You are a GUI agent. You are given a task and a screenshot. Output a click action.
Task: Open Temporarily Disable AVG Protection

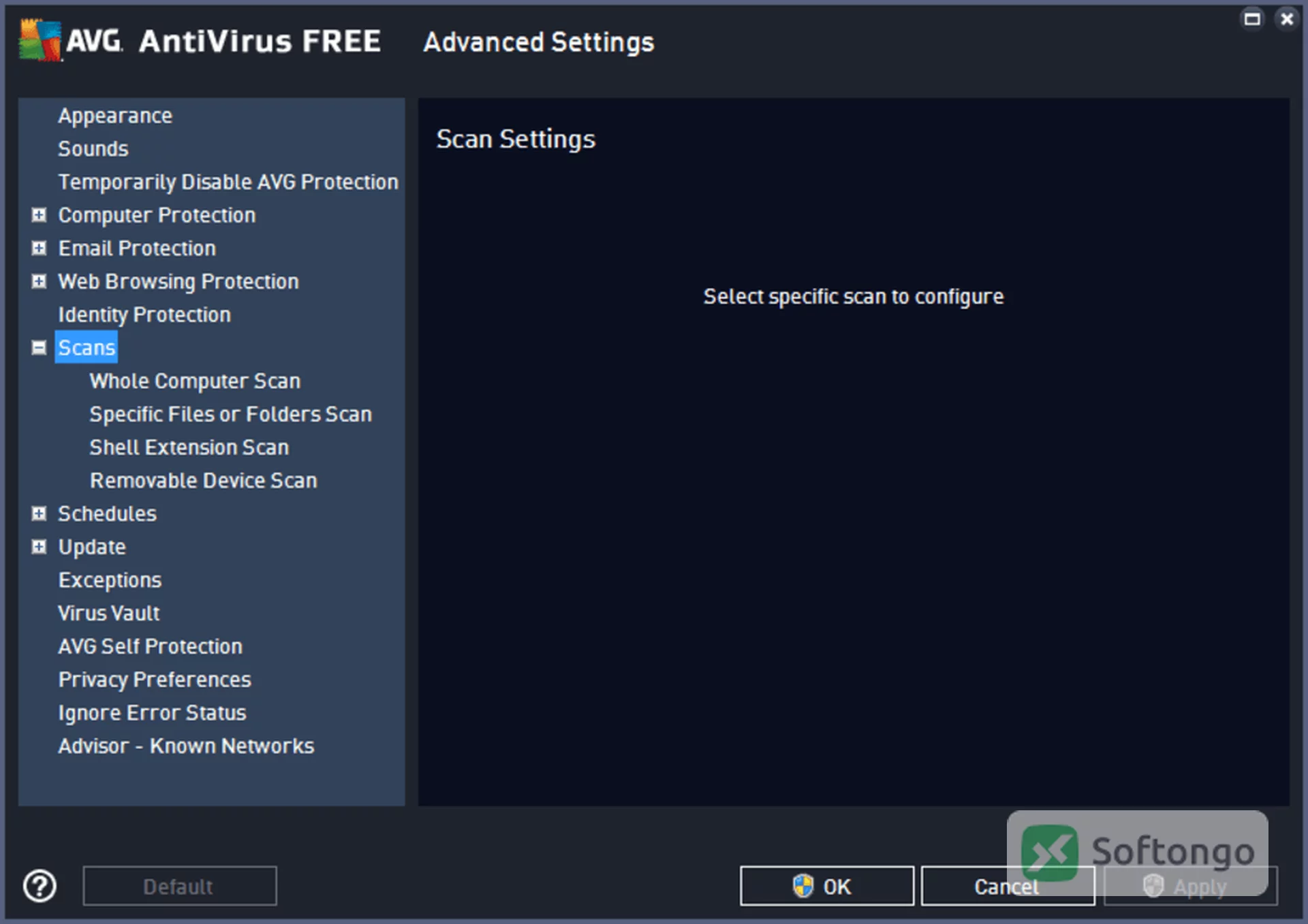pyautogui.click(x=228, y=182)
